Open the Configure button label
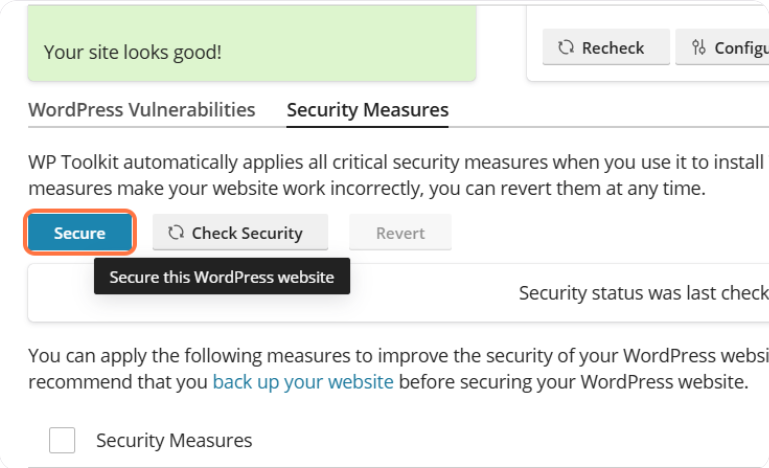The image size is (769, 468). point(740,47)
